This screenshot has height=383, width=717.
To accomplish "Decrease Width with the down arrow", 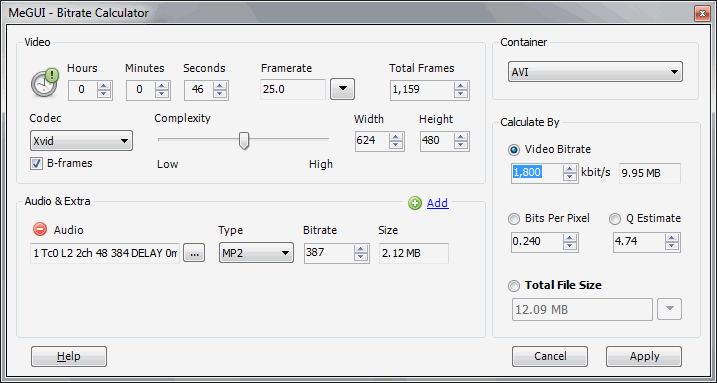I will (396, 145).
